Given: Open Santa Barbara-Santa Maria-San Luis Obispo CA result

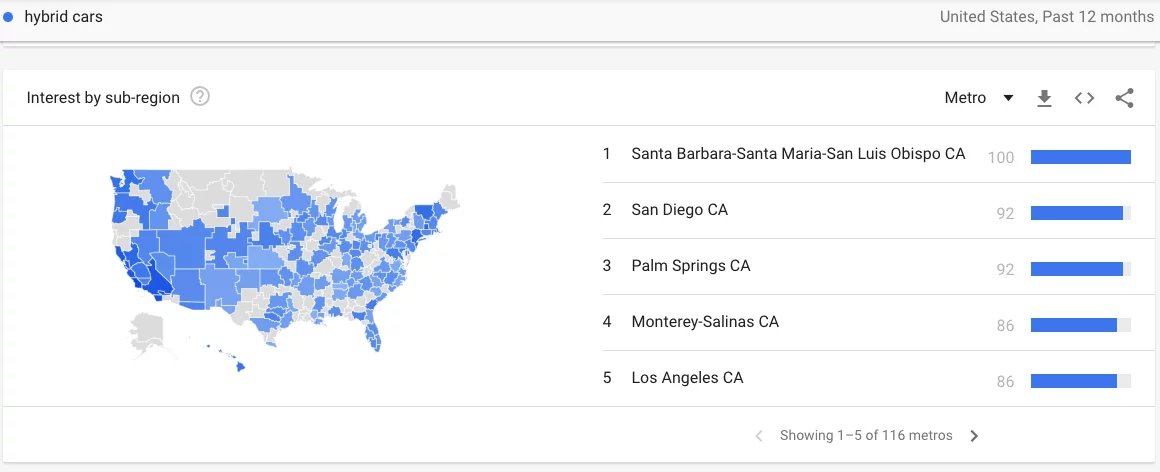Looking at the screenshot, I should coord(798,154).
